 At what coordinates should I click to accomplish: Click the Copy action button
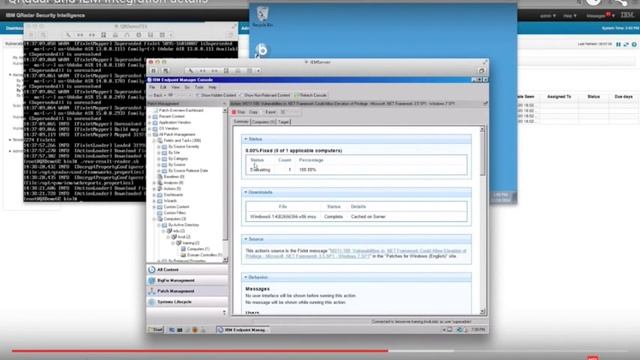[x=253, y=112]
